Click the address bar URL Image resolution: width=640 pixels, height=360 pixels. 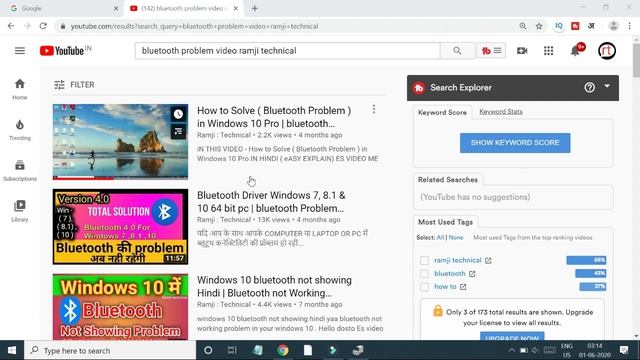click(x=194, y=26)
